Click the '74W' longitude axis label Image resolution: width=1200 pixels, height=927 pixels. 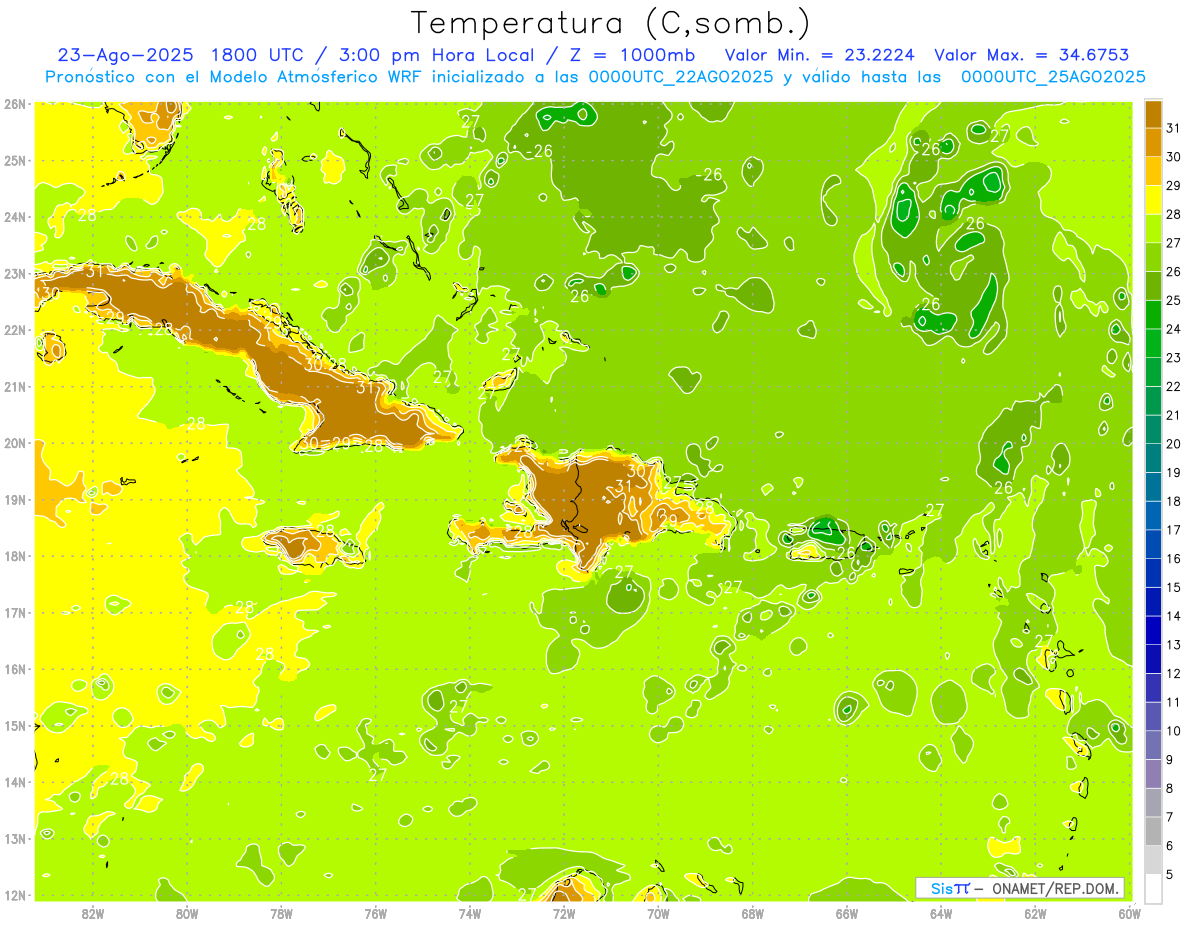(469, 913)
